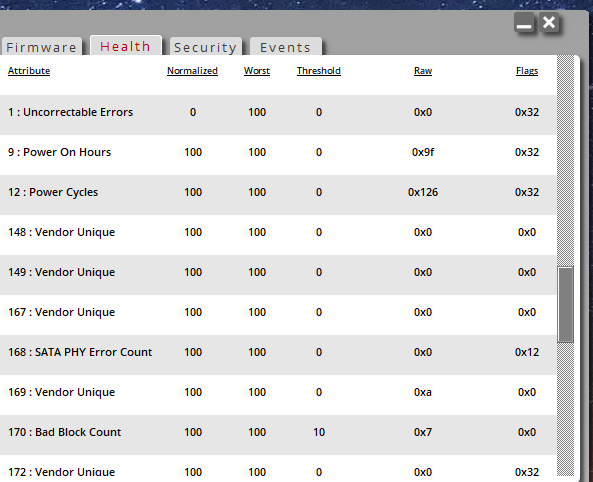Screen dimensions: 593x482
Task: Close the window with the X button
Action: 549,23
